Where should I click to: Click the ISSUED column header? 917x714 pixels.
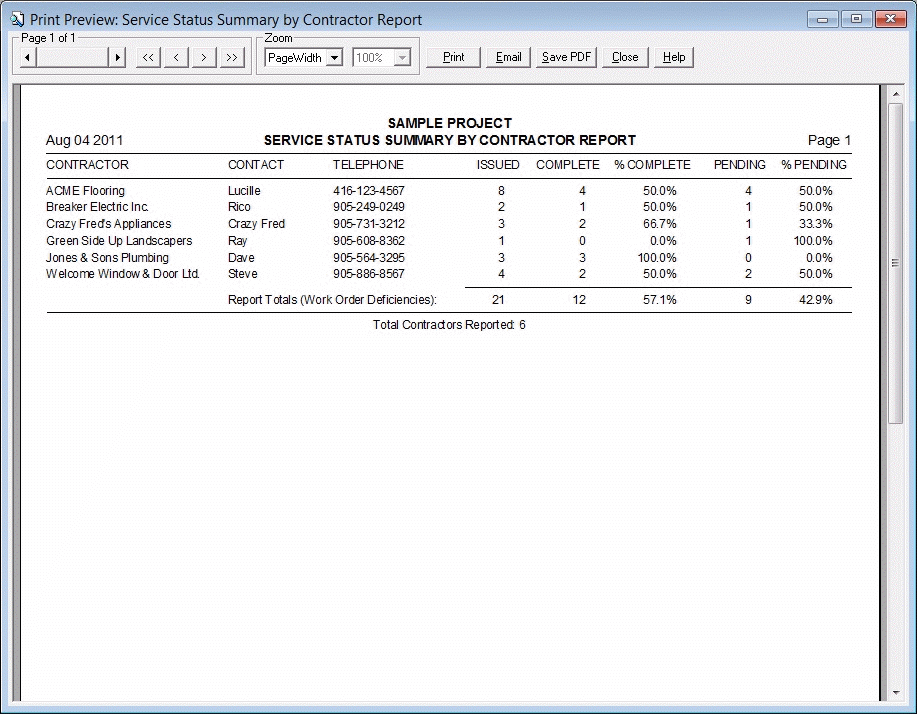tap(498, 165)
